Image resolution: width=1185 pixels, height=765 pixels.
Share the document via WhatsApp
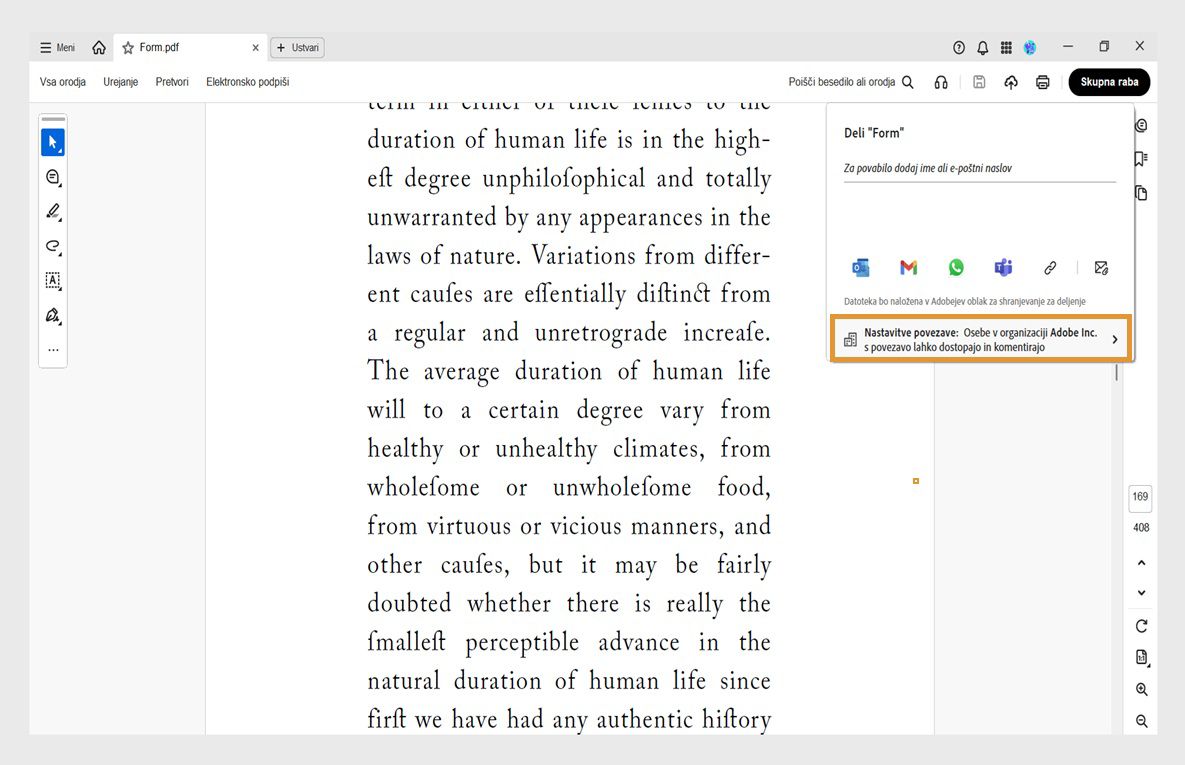(956, 267)
